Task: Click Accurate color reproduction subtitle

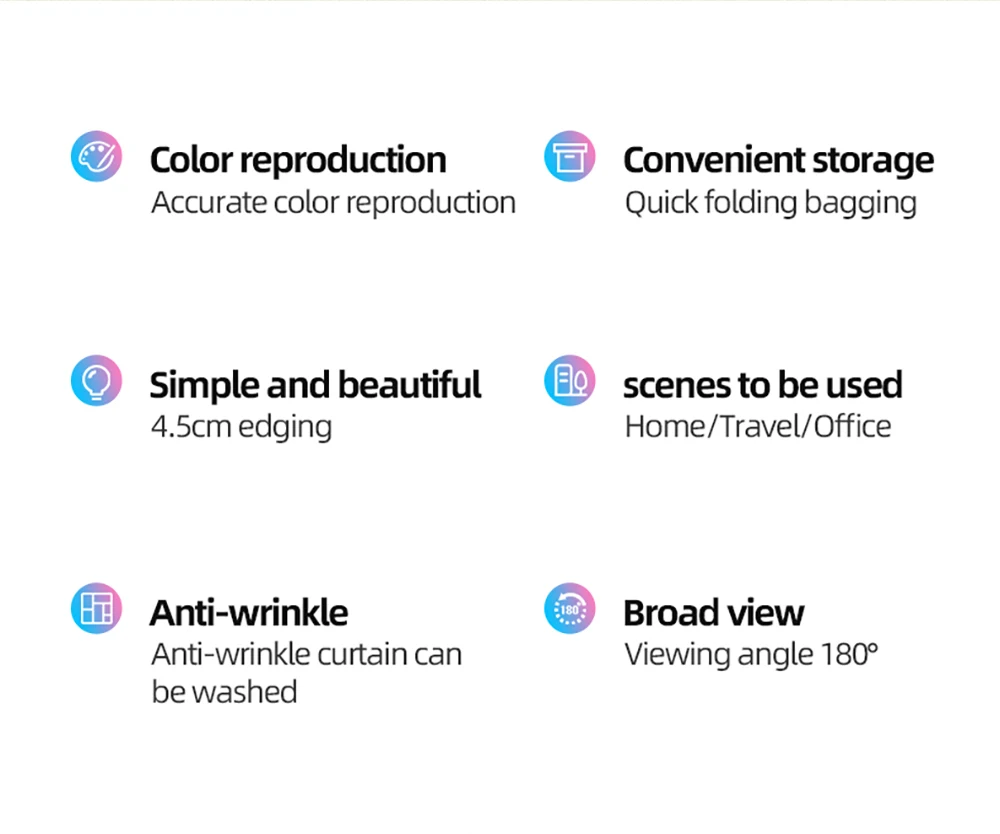Action: point(334,203)
